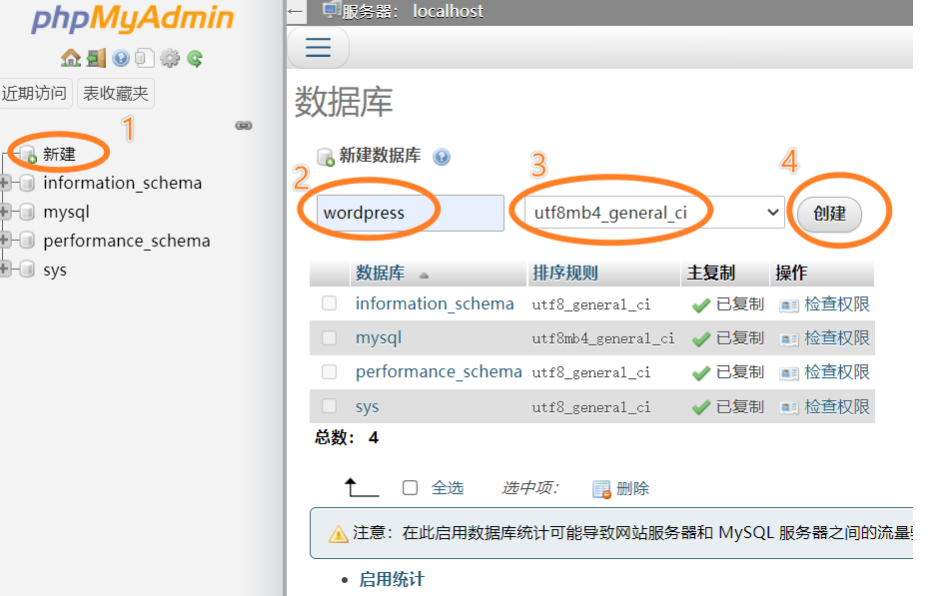Expand the mysql tree node
Image resolution: width=928 pixels, height=596 pixels.
(x=5, y=211)
